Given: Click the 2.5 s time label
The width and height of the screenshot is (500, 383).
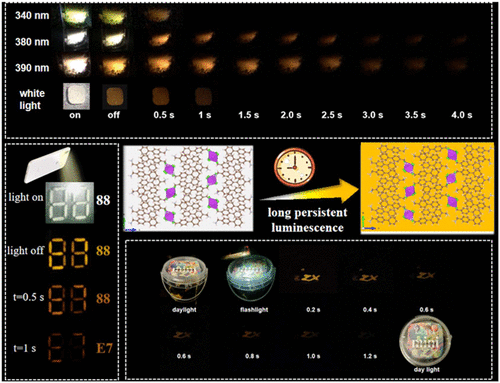Looking at the screenshot, I should coord(332,115).
